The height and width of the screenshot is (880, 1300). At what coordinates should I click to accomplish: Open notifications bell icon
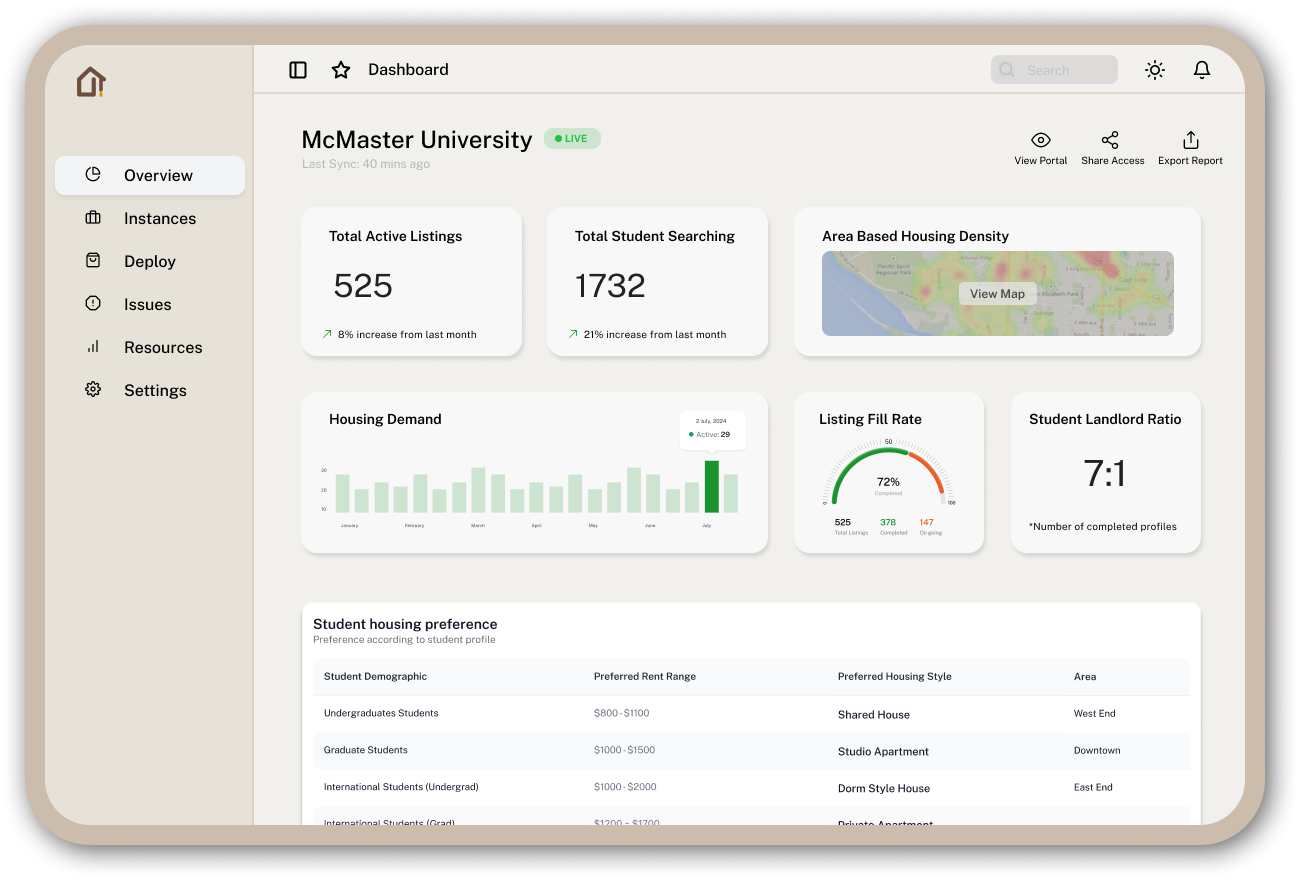[x=1202, y=70]
